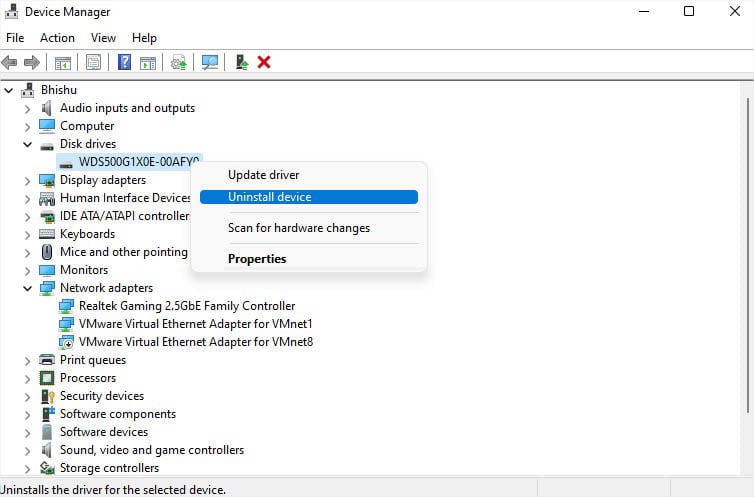Click the IDE ATA/ATAPI controllers icon
The image size is (754, 497).
(47, 216)
